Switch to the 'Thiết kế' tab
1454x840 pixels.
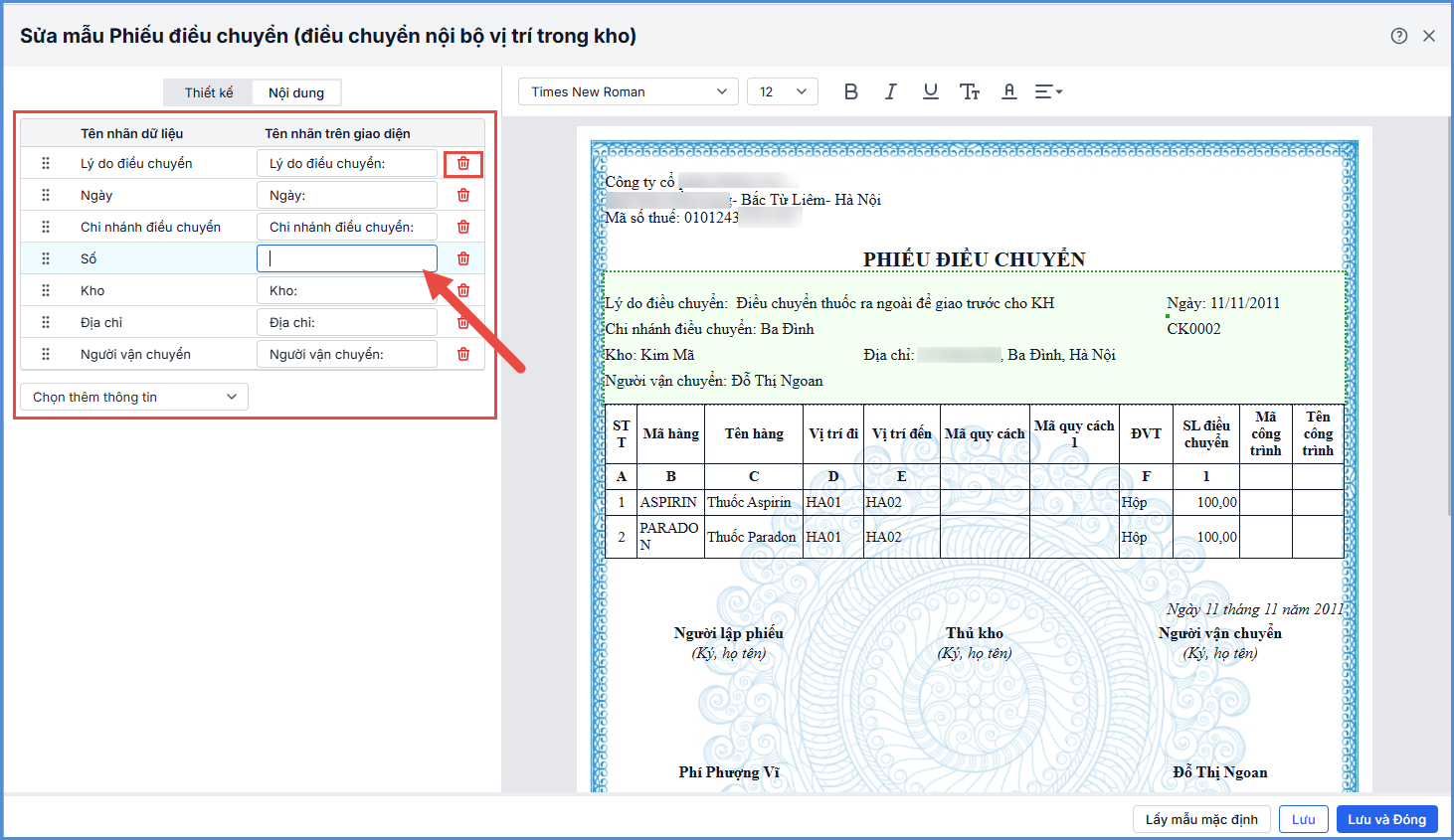tap(209, 92)
